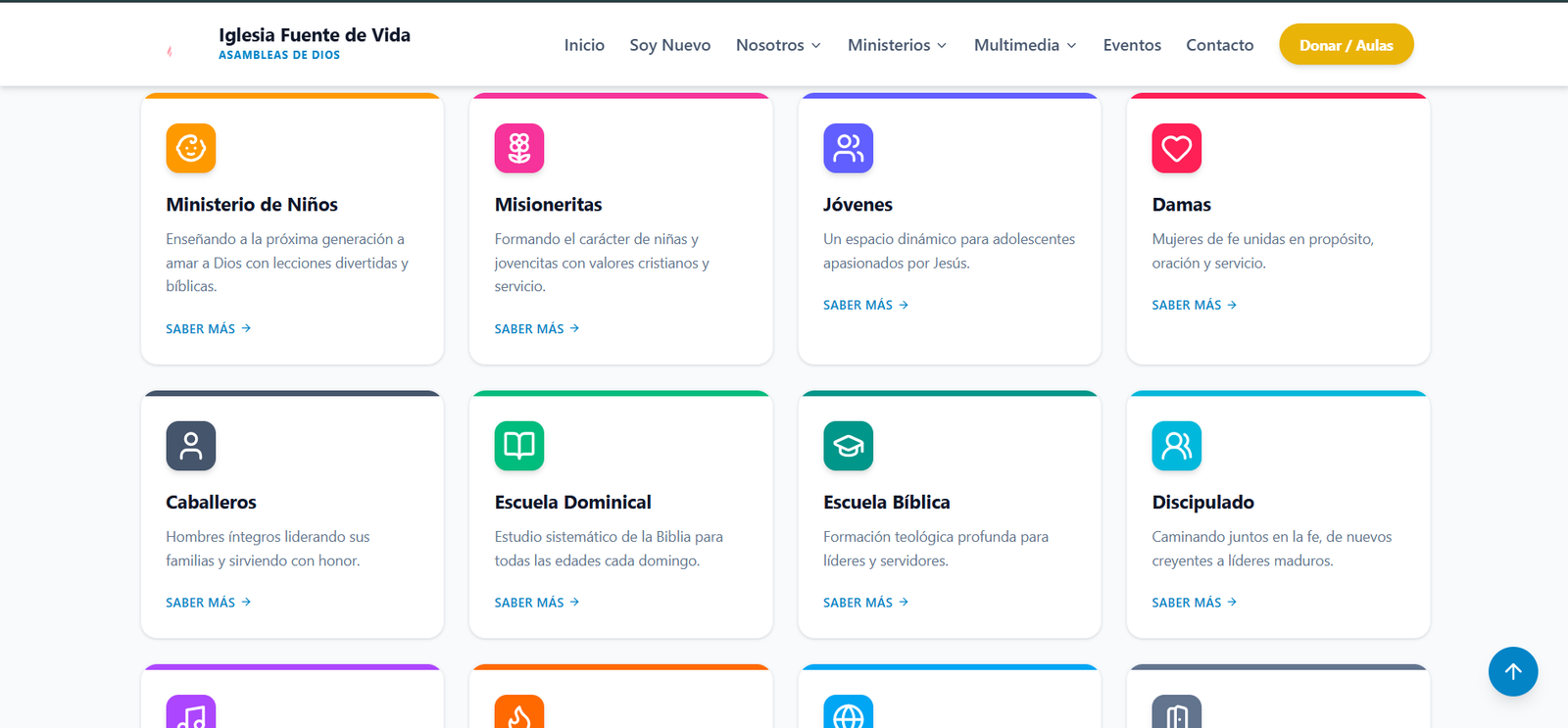1568x728 pixels.
Task: Expand the Nosotros dropdown menu
Action: [779, 45]
